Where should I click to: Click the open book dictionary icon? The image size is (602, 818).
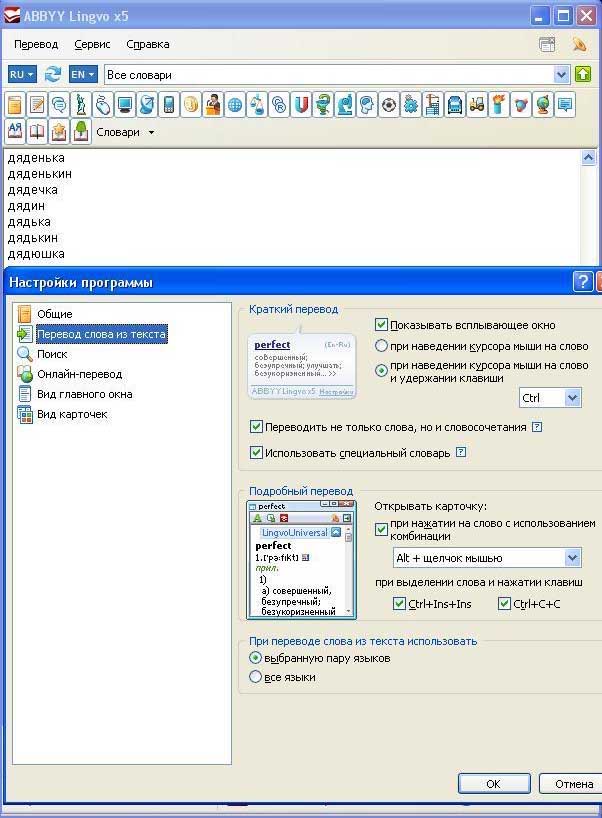click(37, 131)
